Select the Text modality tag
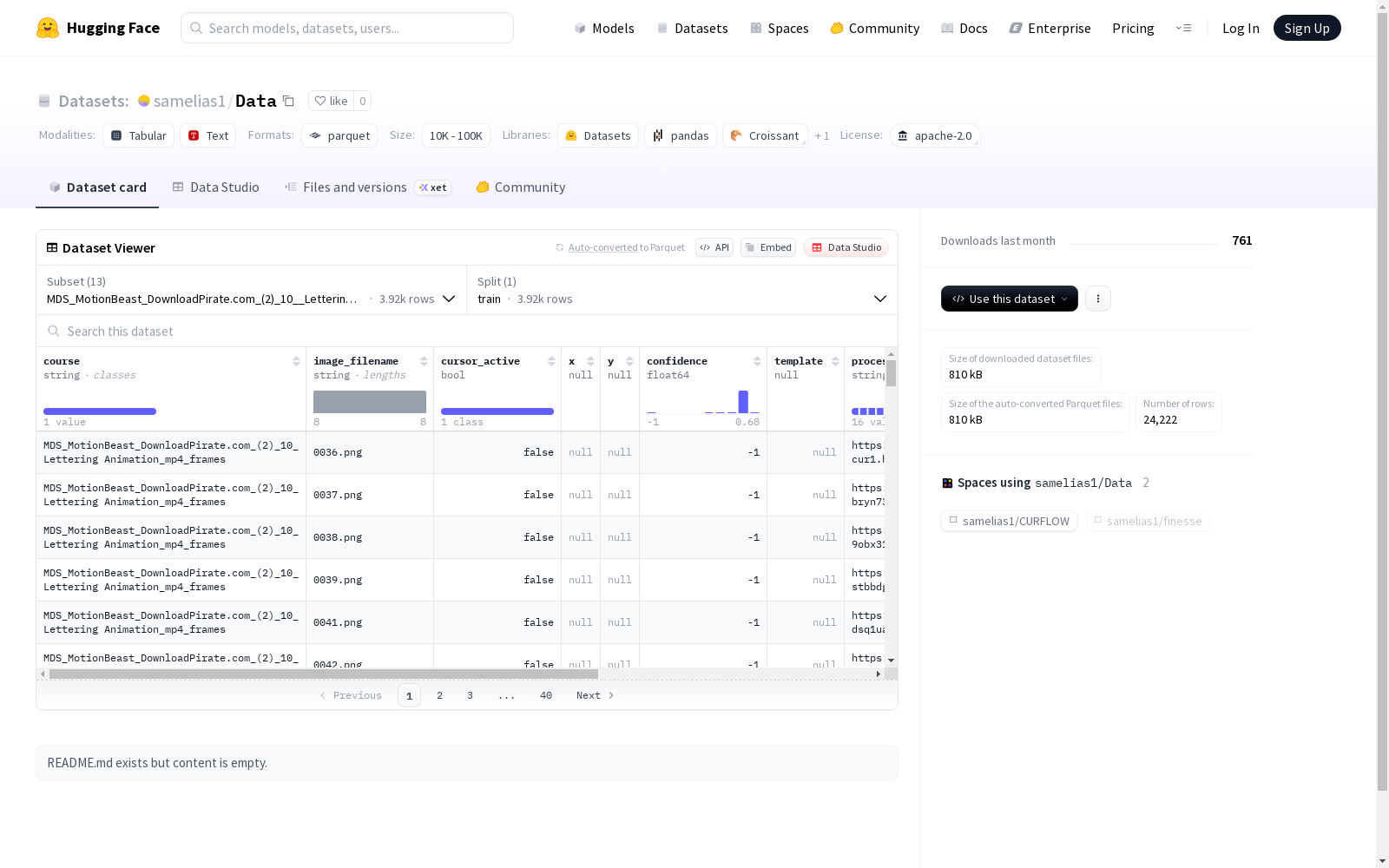The width and height of the screenshot is (1389, 868). point(208,135)
